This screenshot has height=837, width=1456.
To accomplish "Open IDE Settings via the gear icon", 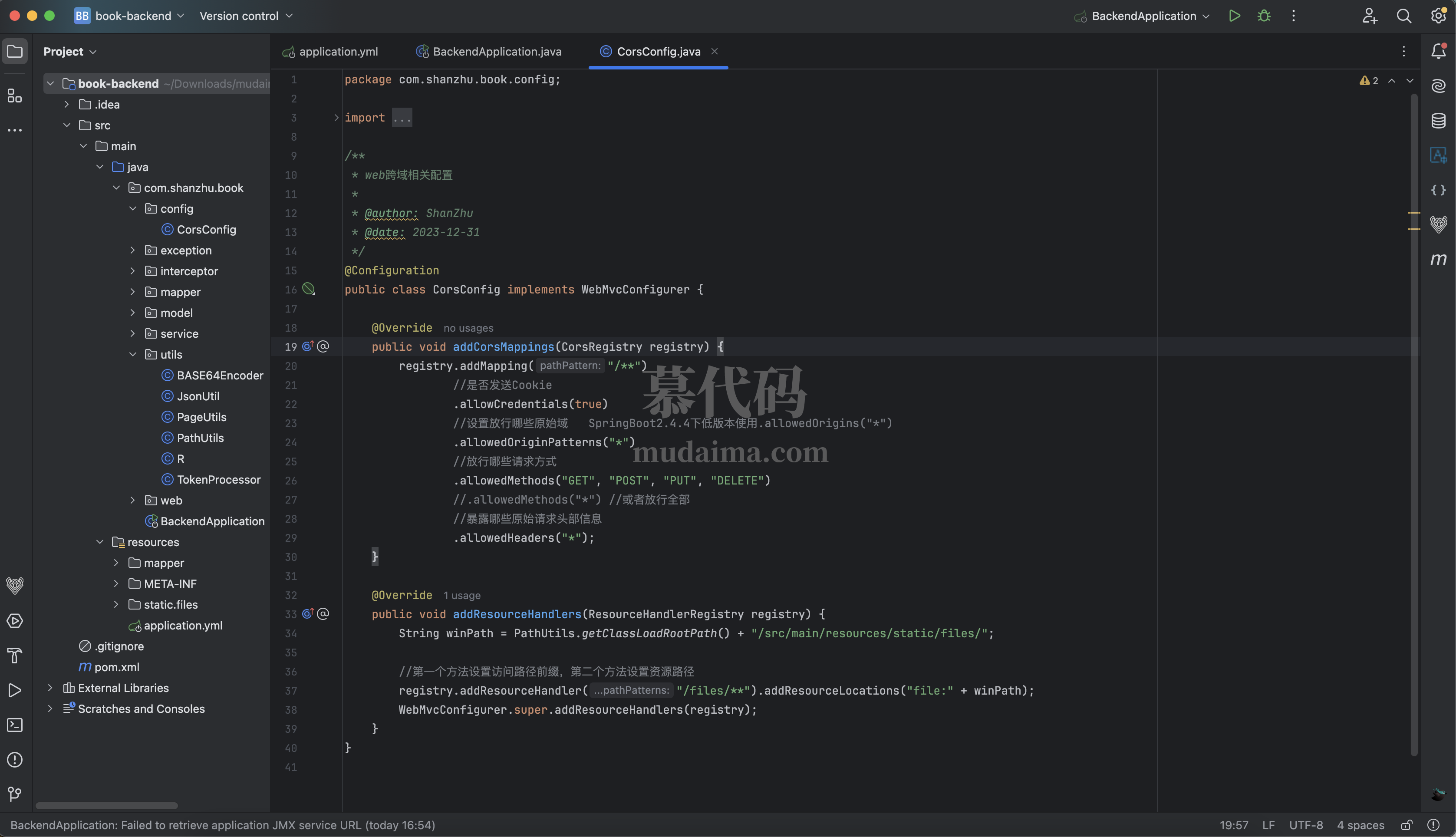I will pyautogui.click(x=1438, y=16).
